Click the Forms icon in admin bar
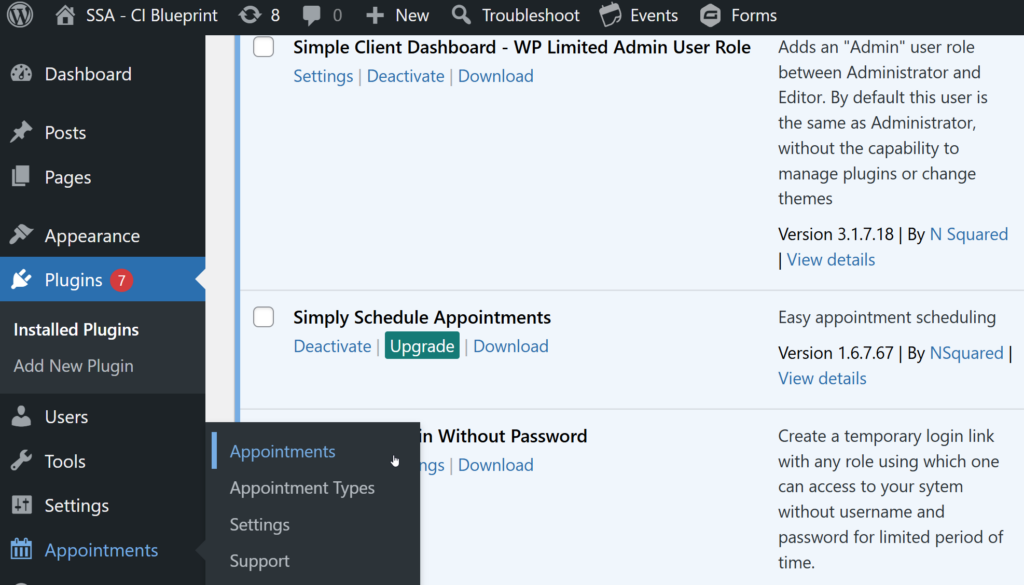Viewport: 1024px width, 585px height. (x=710, y=15)
